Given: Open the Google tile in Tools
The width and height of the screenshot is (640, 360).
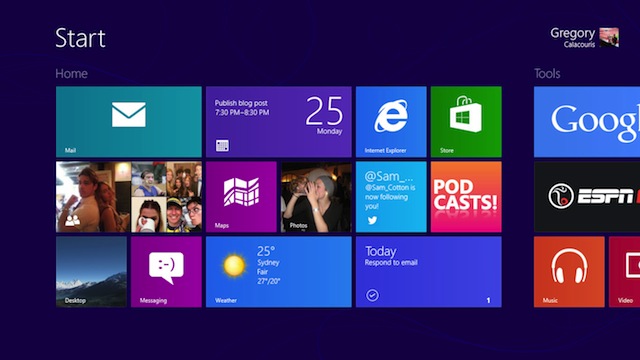Looking at the screenshot, I should [587, 122].
